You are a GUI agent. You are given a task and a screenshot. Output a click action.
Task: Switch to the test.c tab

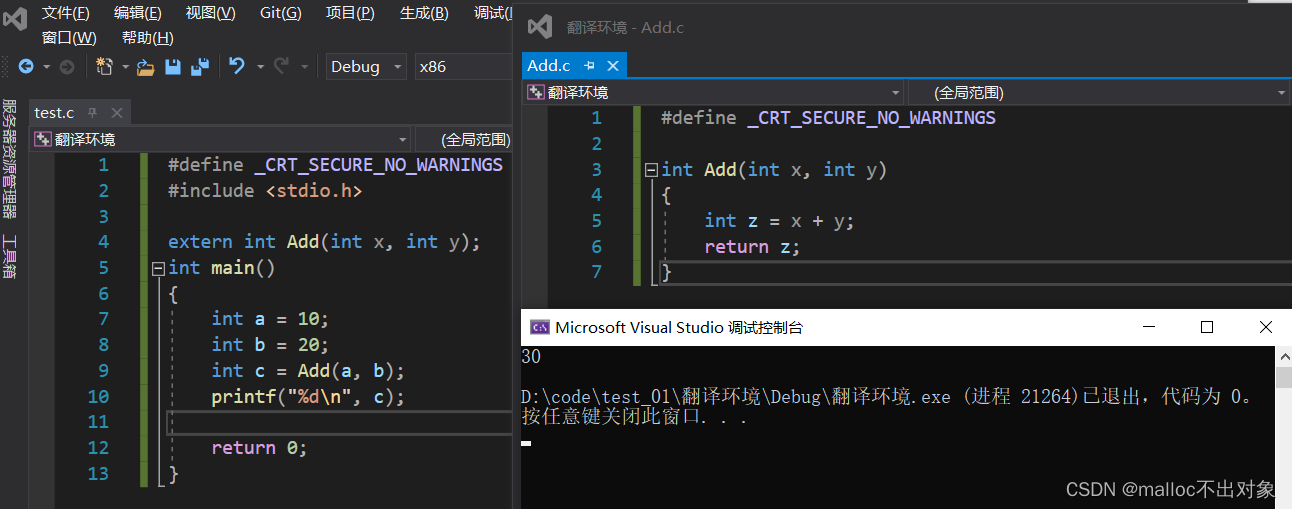point(54,113)
